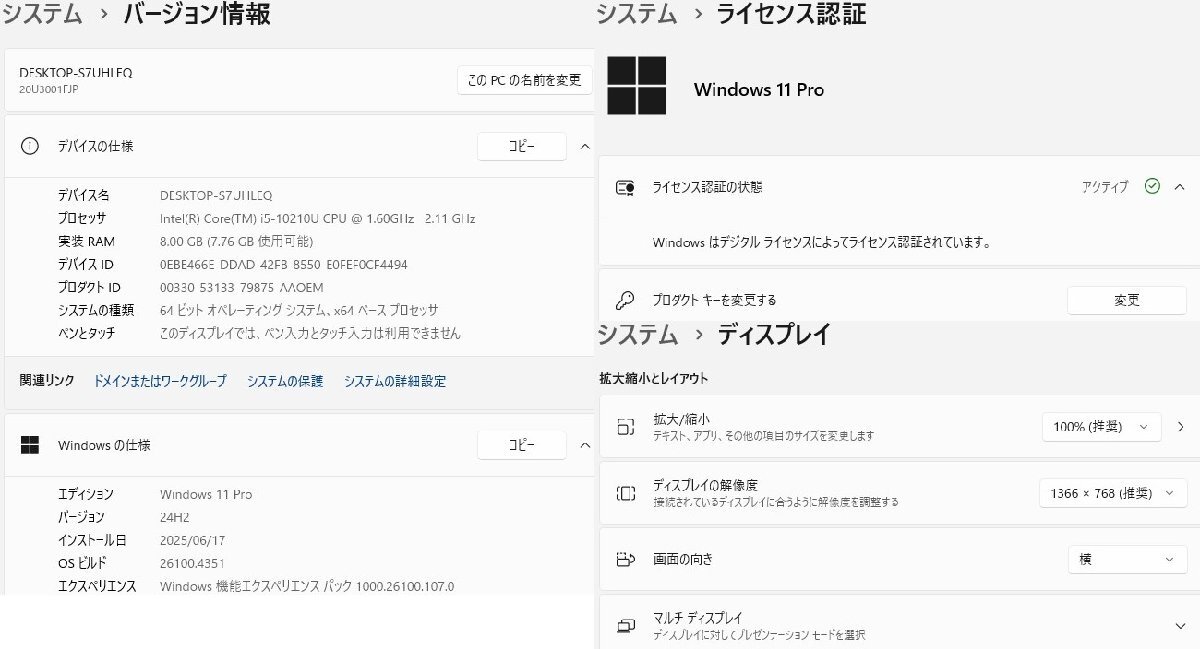Click the resolution icon beside ディスプレイの解像度
This screenshot has height=649, width=1200.
(x=626, y=493)
